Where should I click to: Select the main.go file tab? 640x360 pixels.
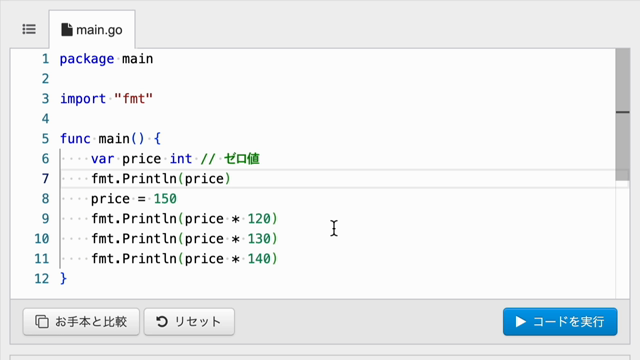[92, 29]
